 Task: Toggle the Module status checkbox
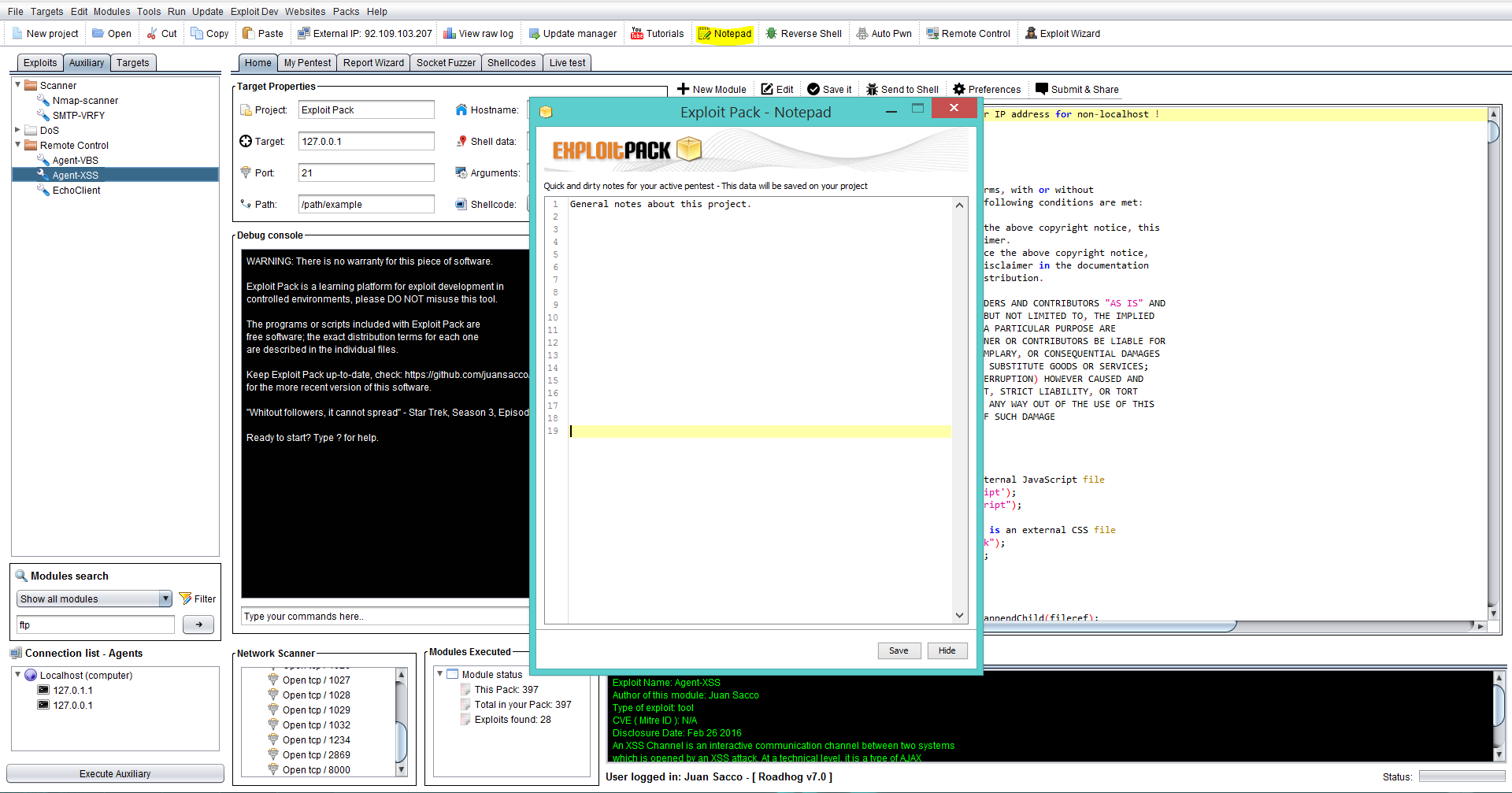click(x=453, y=675)
